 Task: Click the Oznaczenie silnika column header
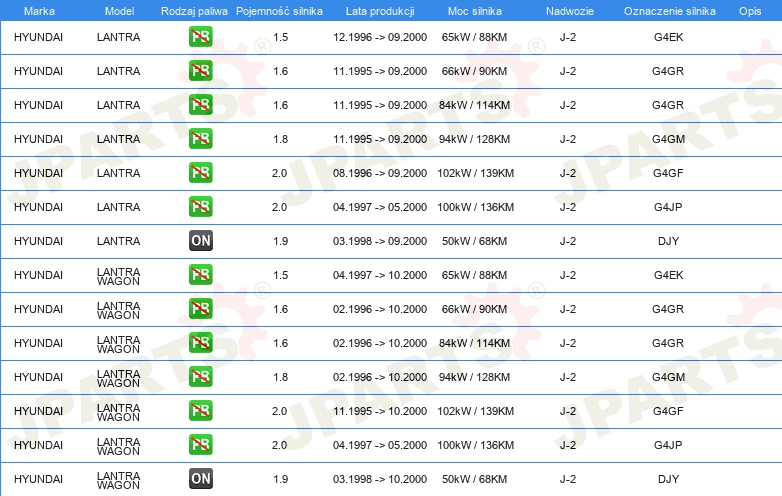[x=670, y=11]
